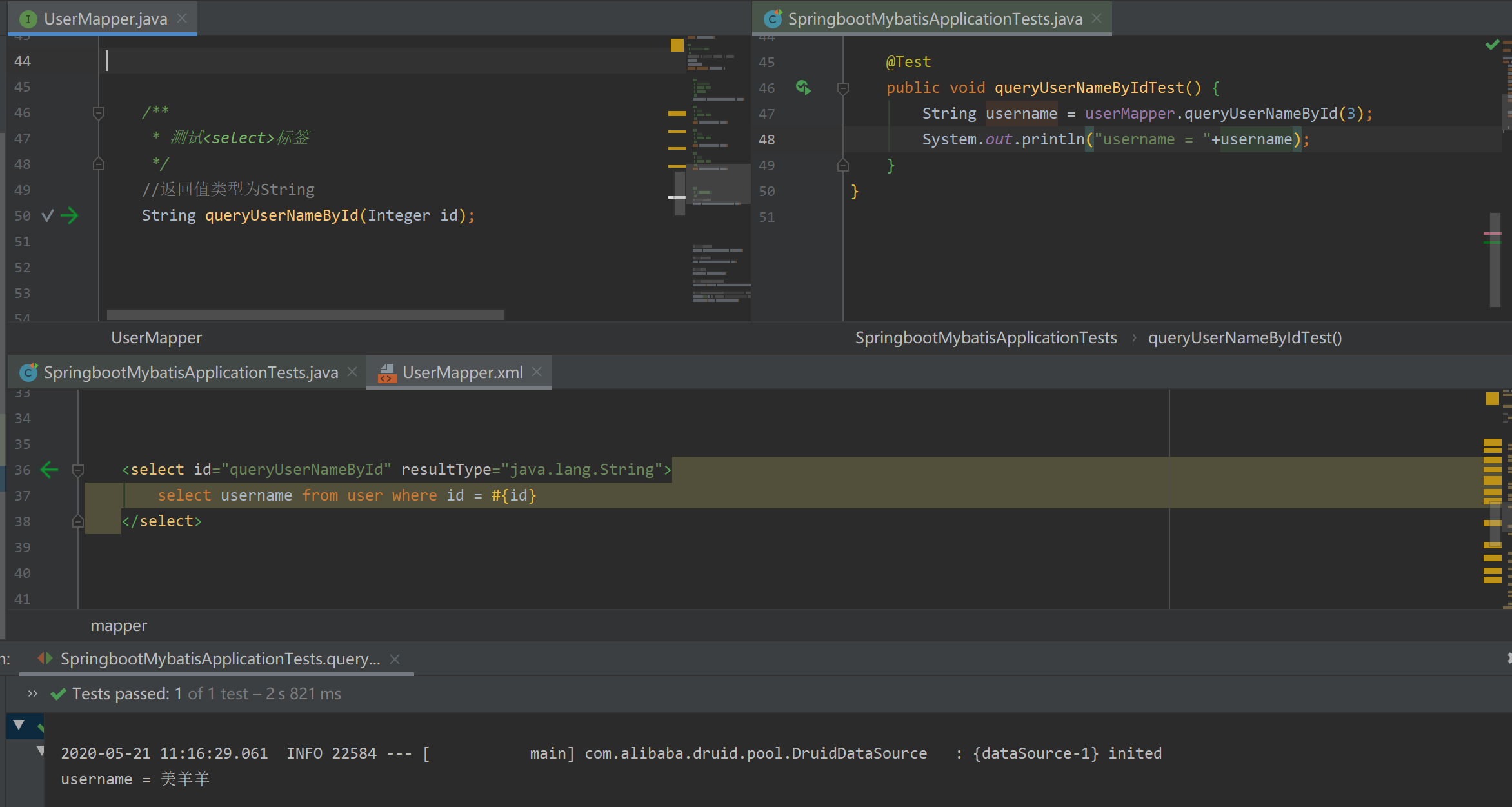Close the Run panel test tab
This screenshot has width=1512, height=807.
pyautogui.click(x=395, y=659)
